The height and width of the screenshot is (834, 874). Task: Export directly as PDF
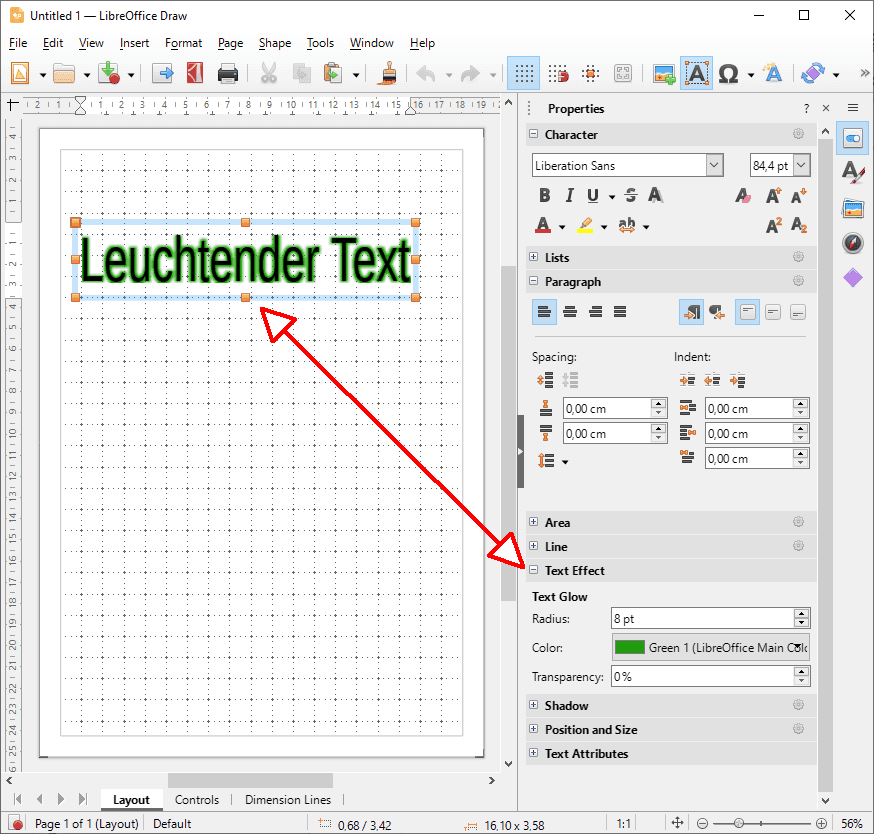pyautogui.click(x=195, y=73)
